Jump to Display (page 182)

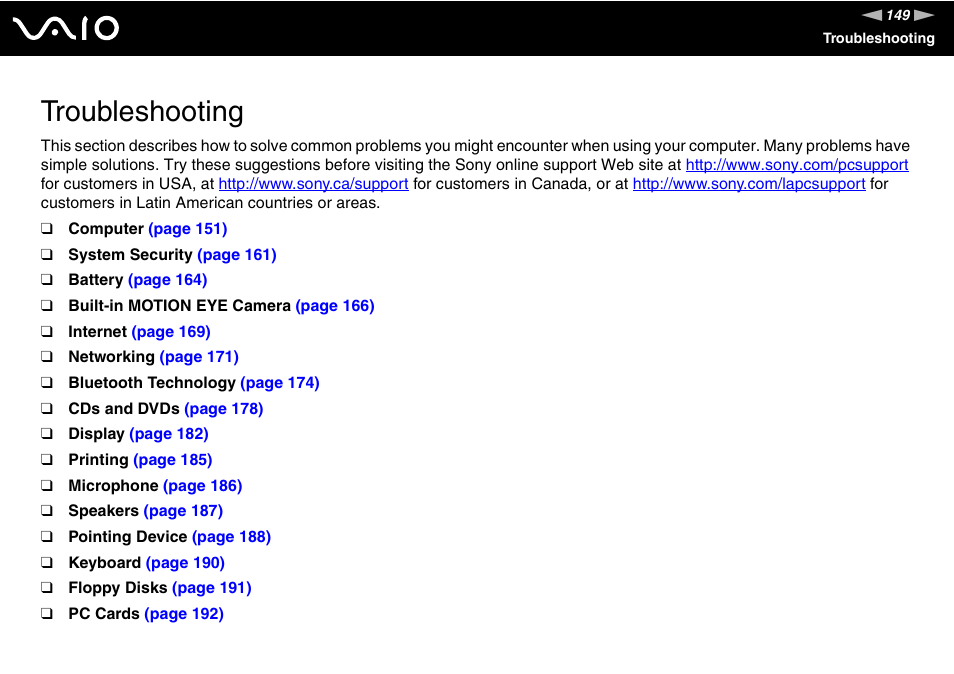[x=169, y=434]
